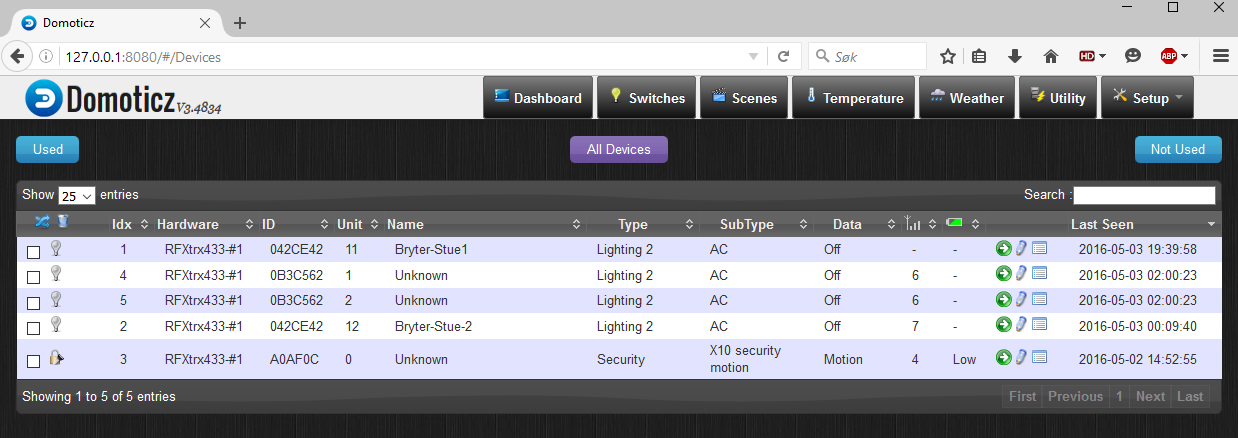Viewport: 1238px width, 438px height.
Task: Reload the page with the refresh icon
Action: pyautogui.click(x=784, y=57)
